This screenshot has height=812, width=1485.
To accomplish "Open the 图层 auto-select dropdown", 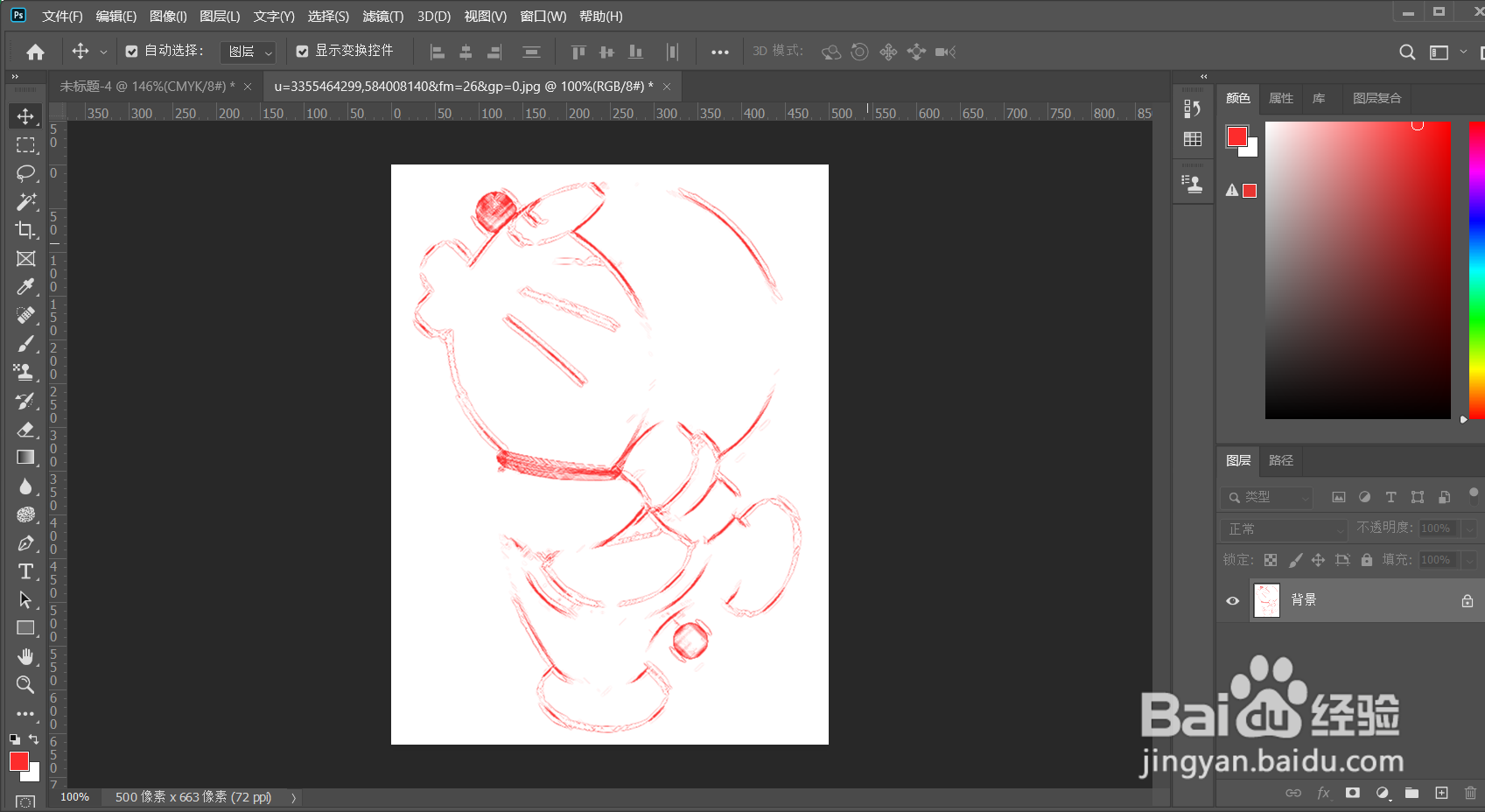I will pos(248,52).
